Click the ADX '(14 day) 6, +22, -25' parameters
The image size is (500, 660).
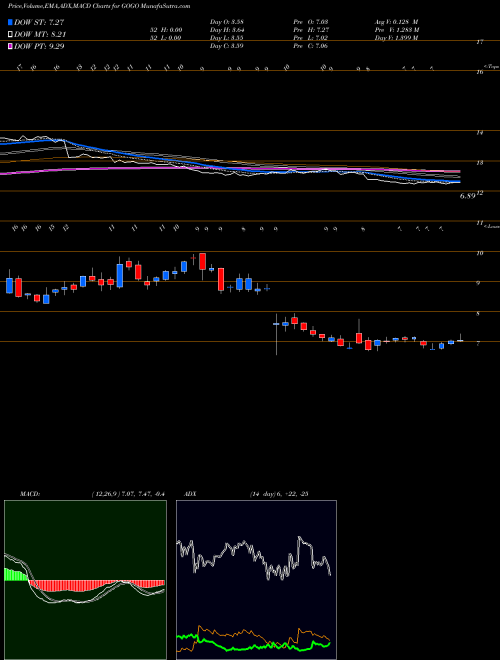tap(279, 494)
